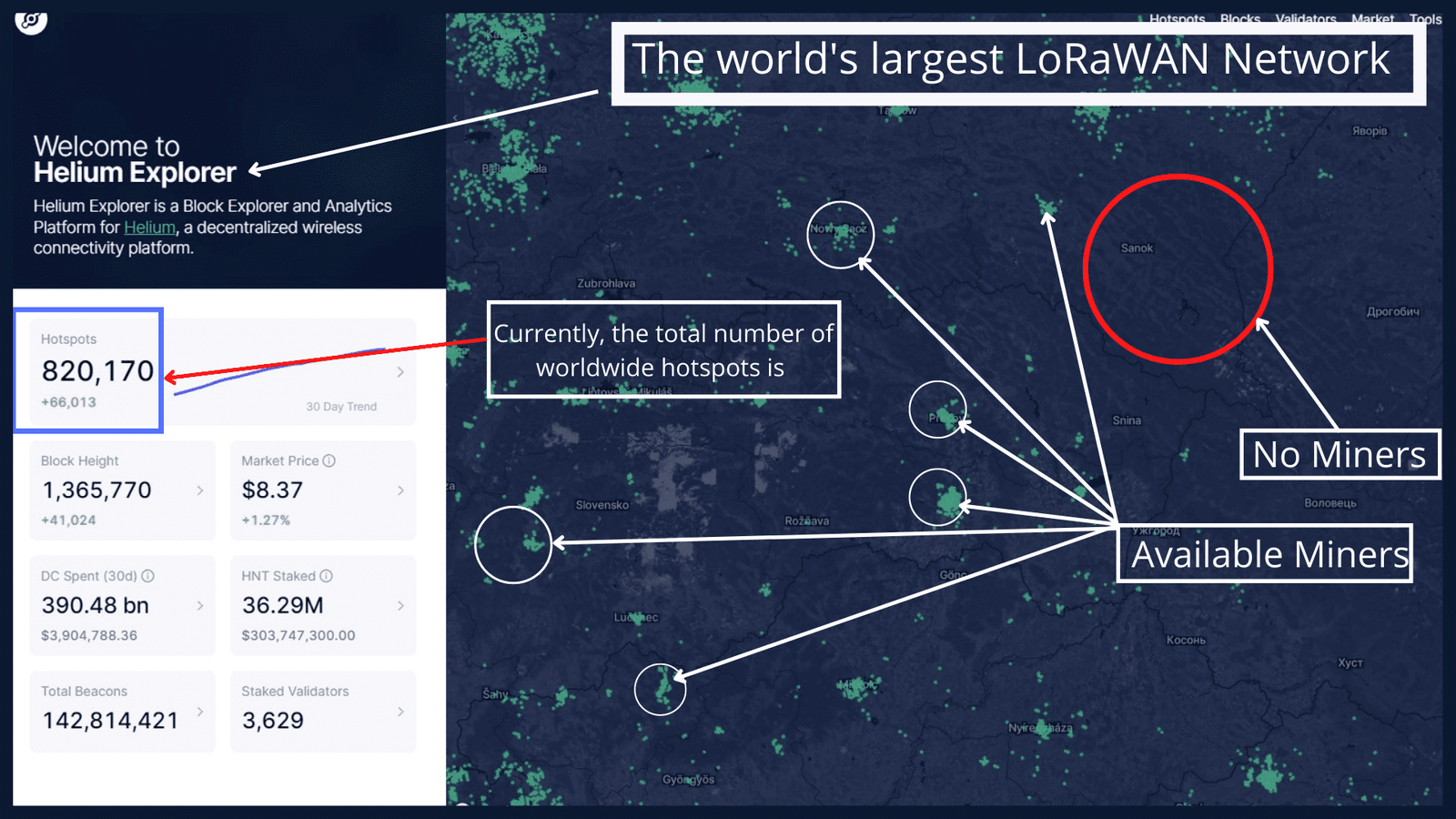The image size is (1456, 819).
Task: Open the Tools menu in top navigation
Action: pos(1425,19)
